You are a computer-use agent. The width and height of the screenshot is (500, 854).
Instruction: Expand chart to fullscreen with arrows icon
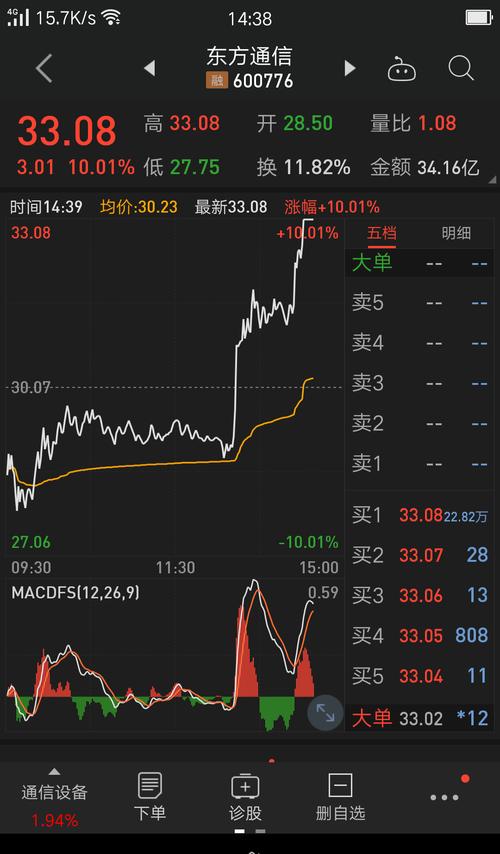pos(325,712)
